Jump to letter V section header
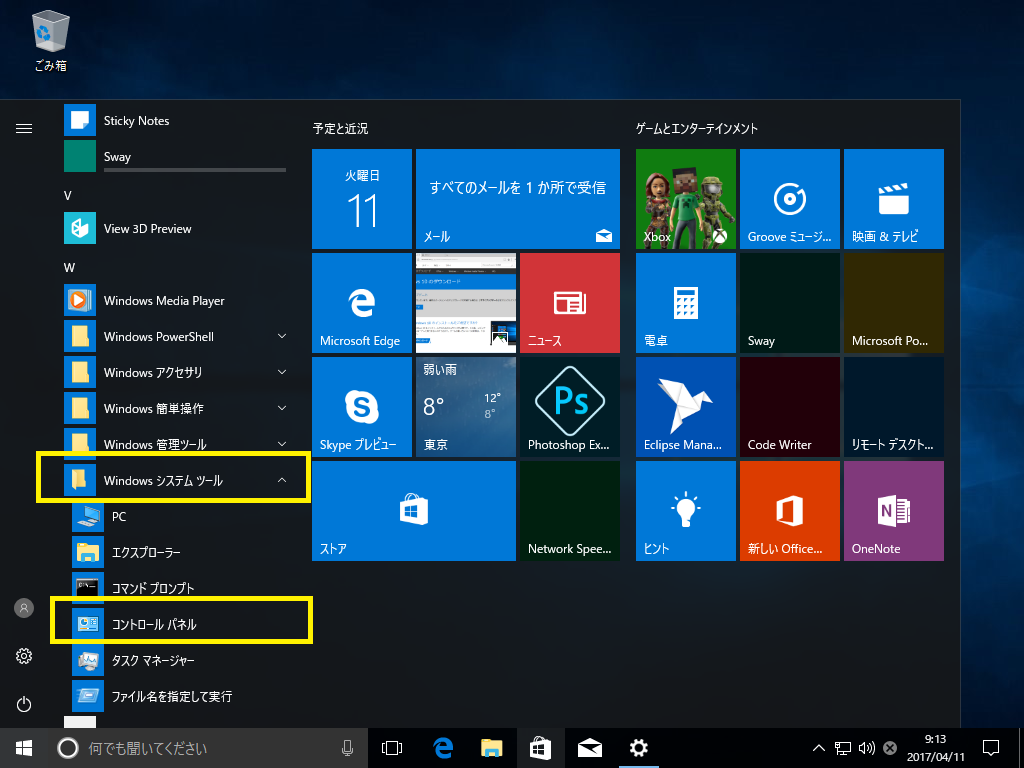The width and height of the screenshot is (1024, 768). tap(68, 195)
